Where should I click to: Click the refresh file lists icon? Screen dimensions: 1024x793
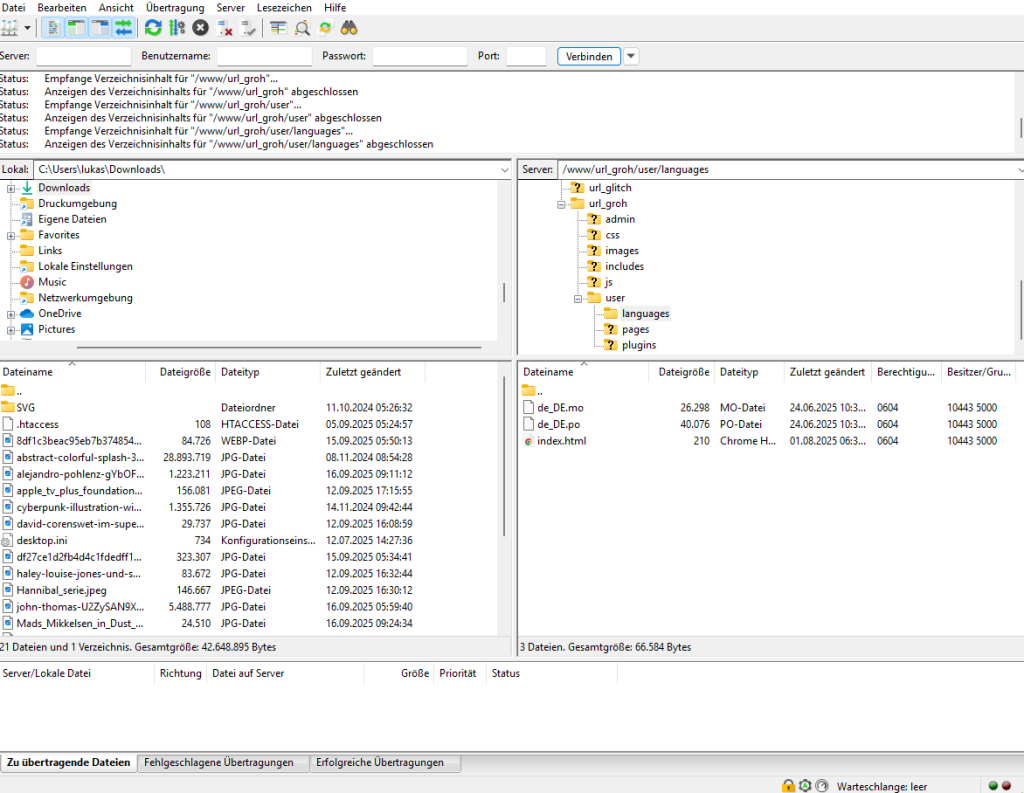point(153,28)
